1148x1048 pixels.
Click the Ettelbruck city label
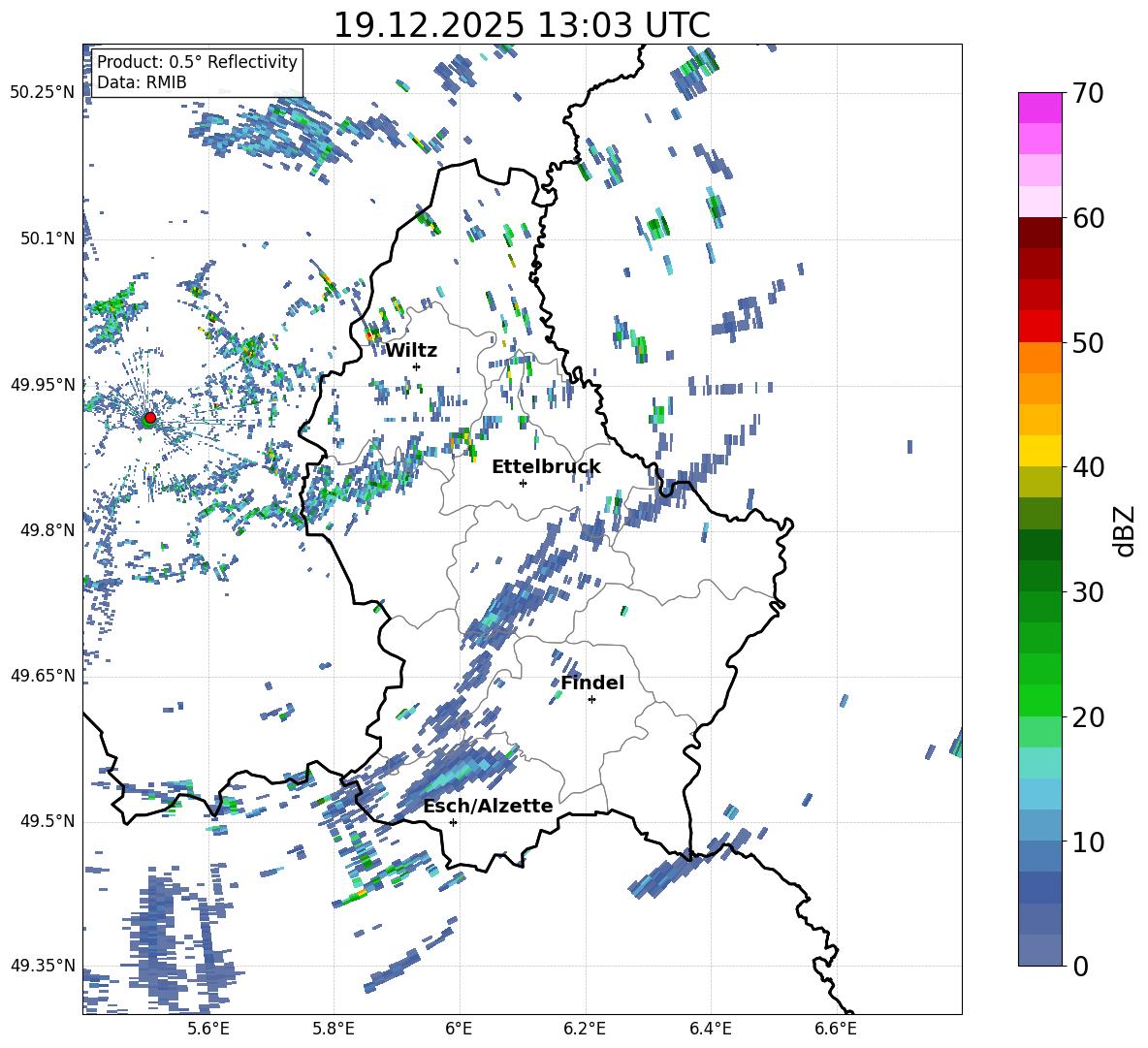click(x=545, y=466)
